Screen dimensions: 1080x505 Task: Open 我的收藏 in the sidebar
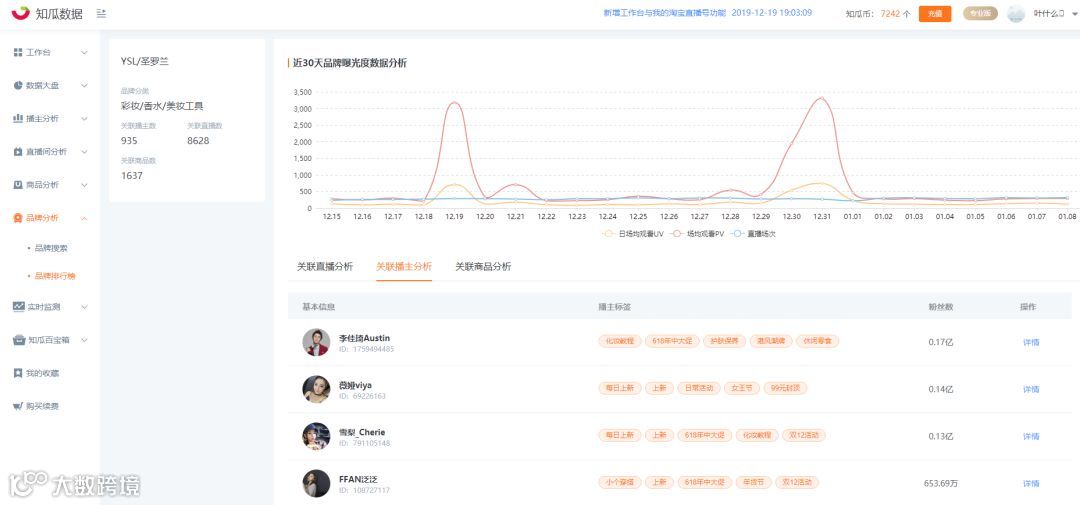point(43,373)
